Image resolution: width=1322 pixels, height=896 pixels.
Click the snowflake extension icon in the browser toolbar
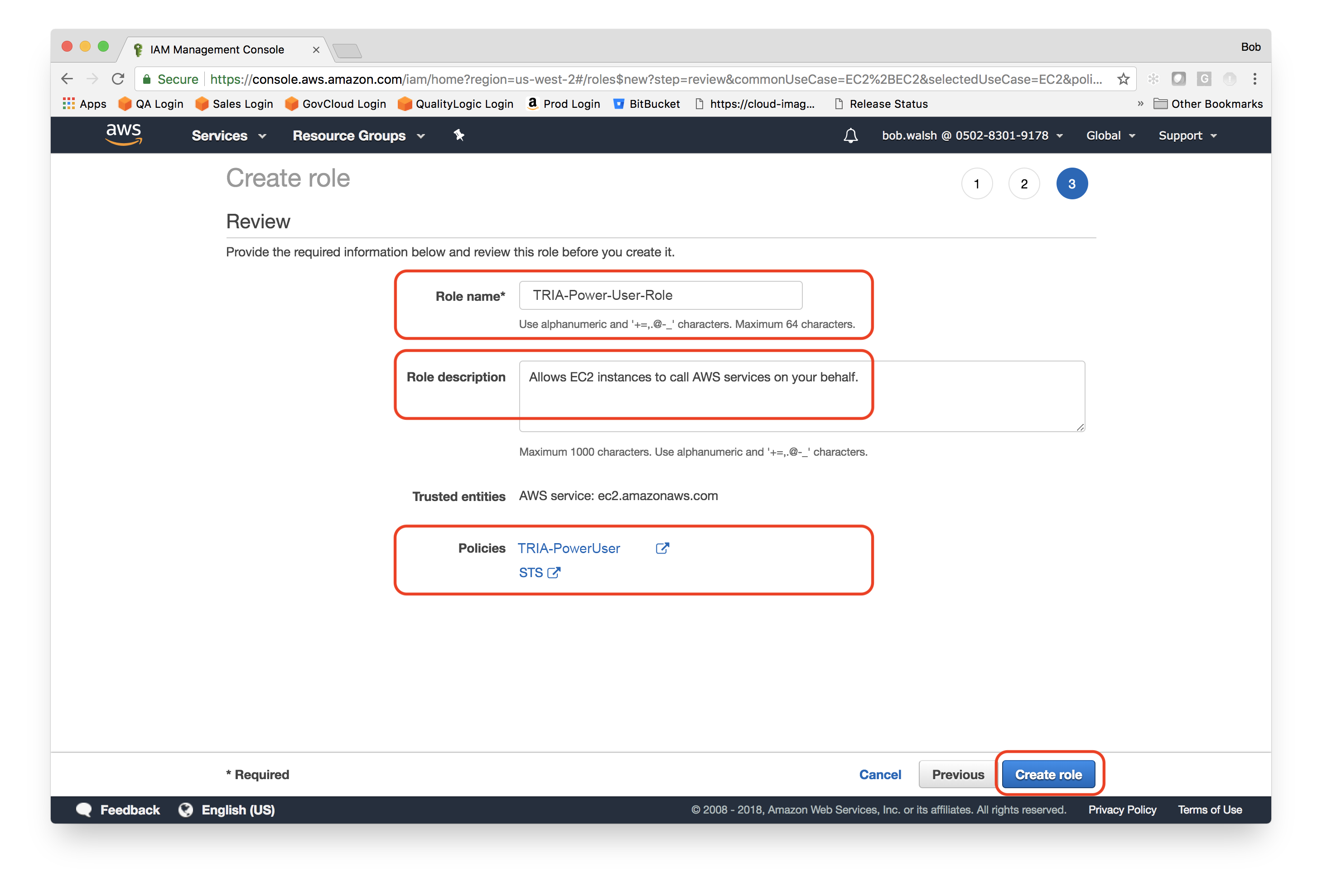click(x=1153, y=78)
